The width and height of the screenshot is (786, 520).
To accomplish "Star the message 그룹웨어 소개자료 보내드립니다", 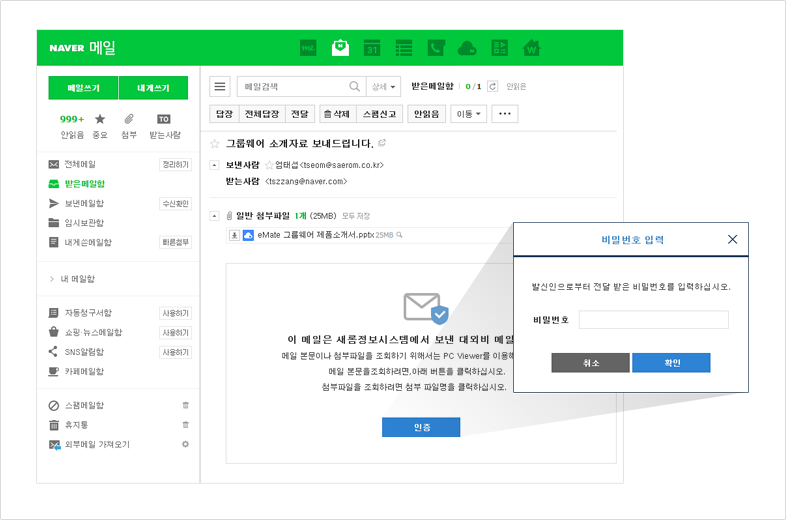I will (214, 144).
